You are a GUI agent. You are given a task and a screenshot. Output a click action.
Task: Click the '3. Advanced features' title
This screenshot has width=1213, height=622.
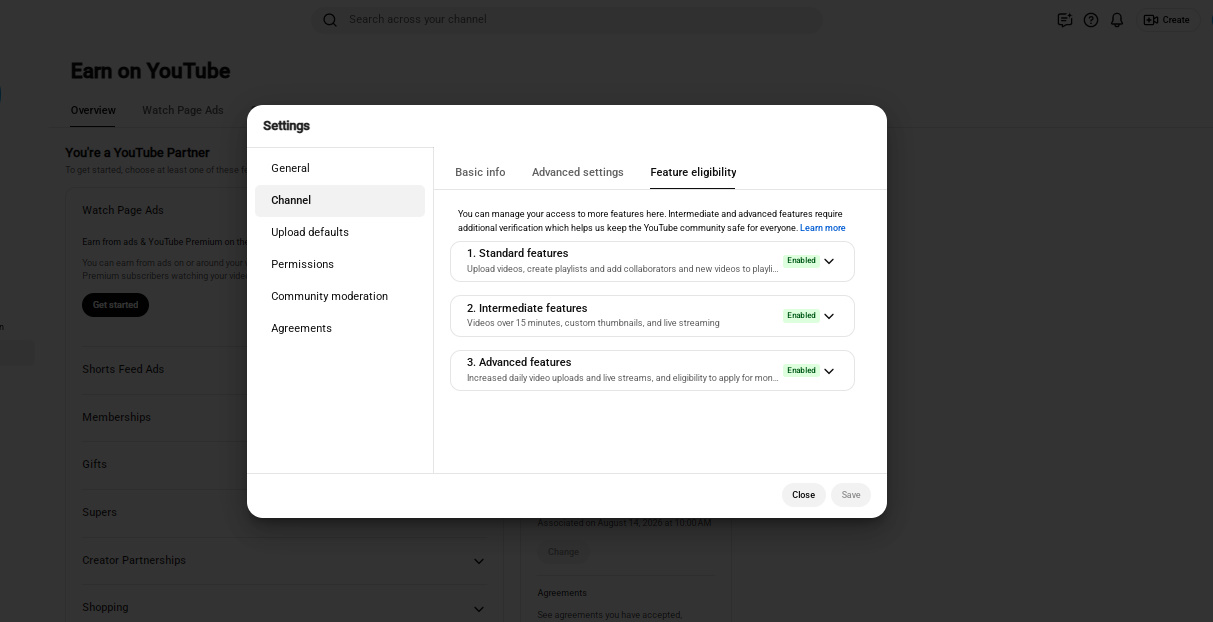(519, 362)
